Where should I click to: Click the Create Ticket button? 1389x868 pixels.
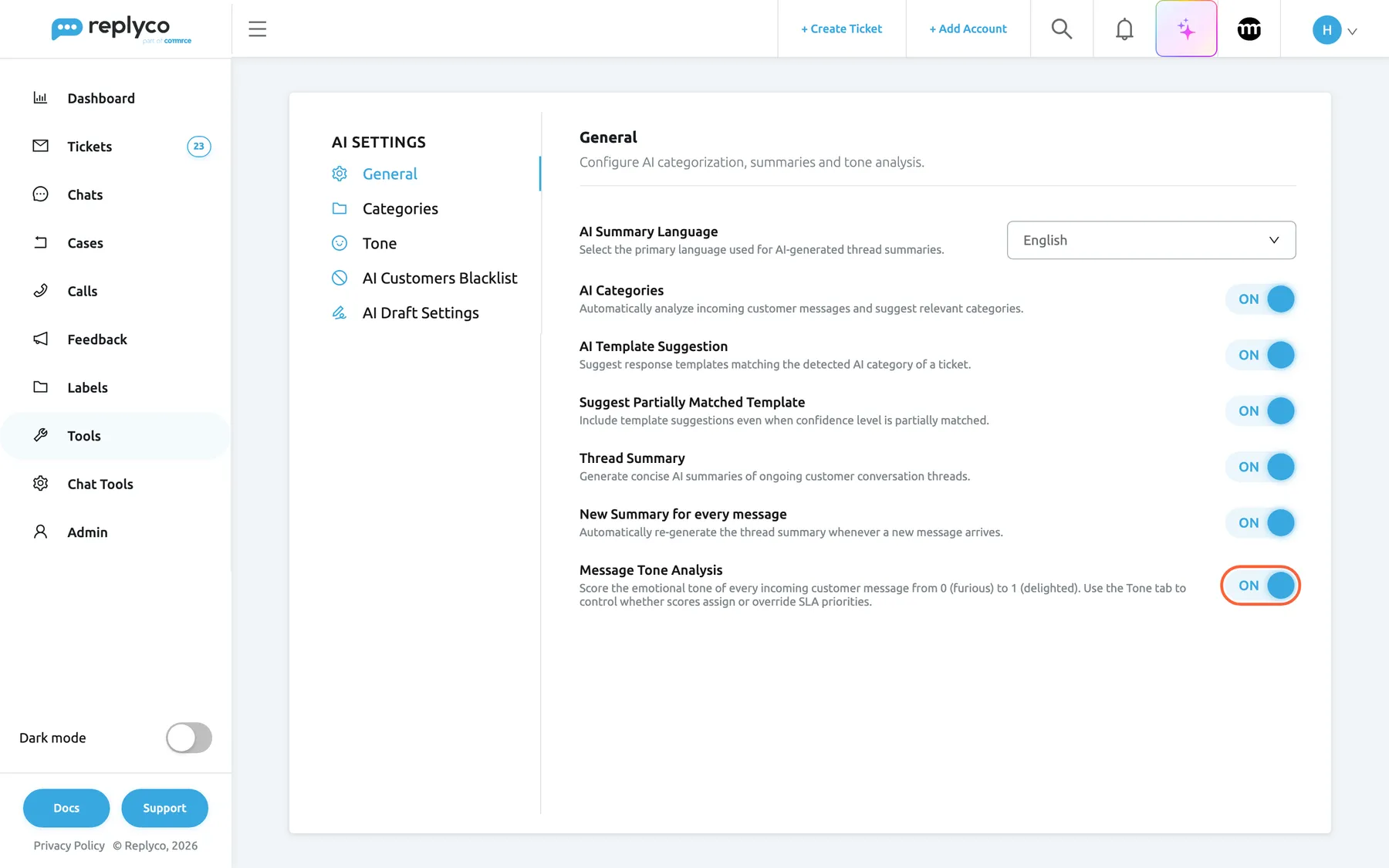pyautogui.click(x=841, y=29)
